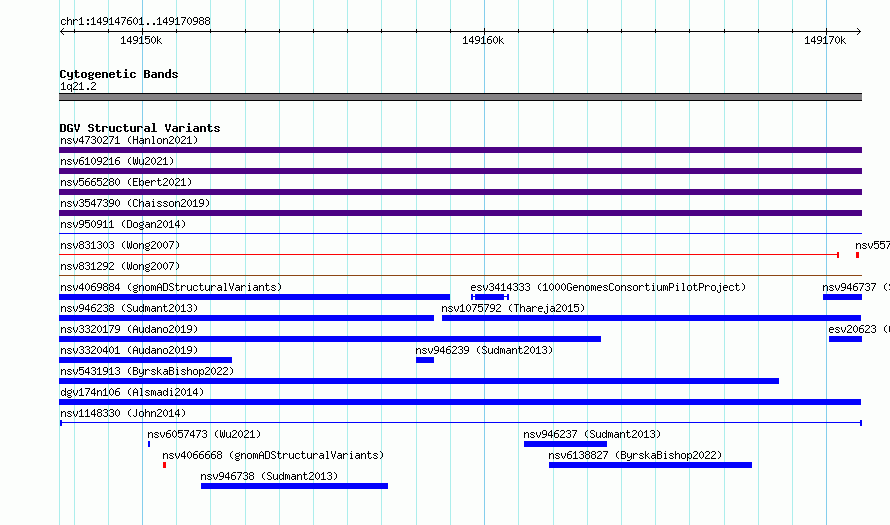This screenshot has width=890, height=525.
Task: Select the purple bar for nsv5665280
Action: pyautogui.click(x=460, y=192)
